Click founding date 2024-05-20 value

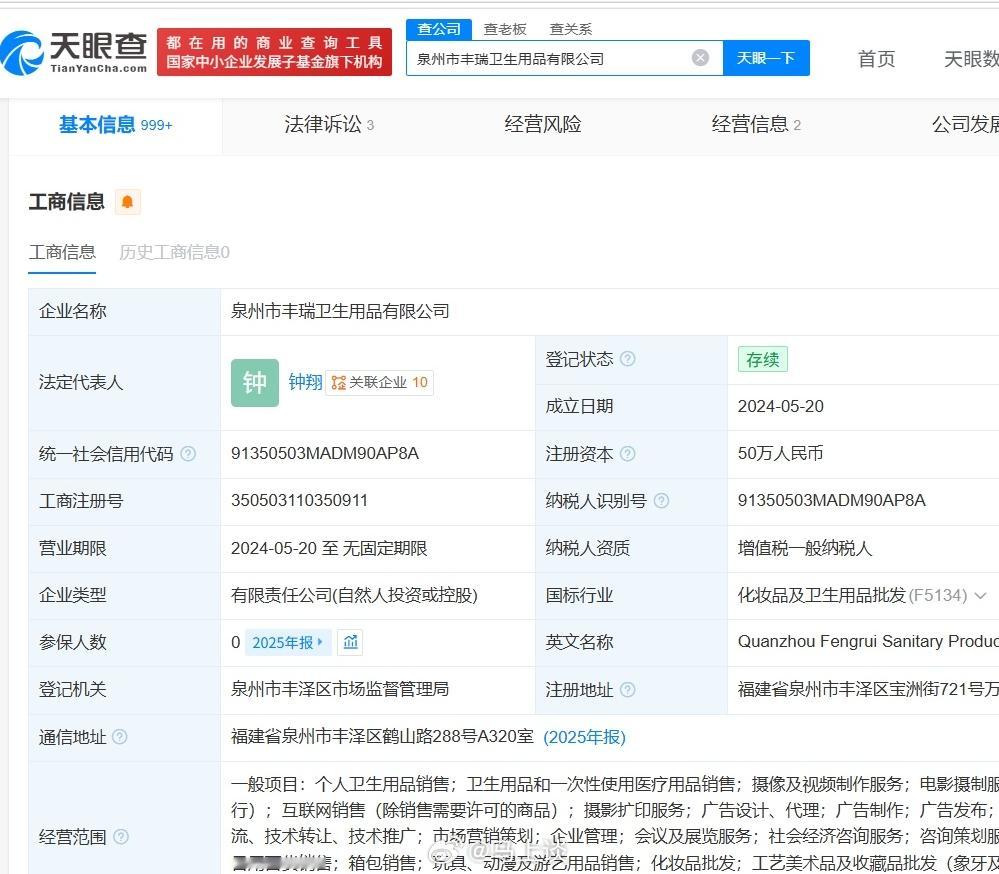pyautogui.click(x=780, y=406)
